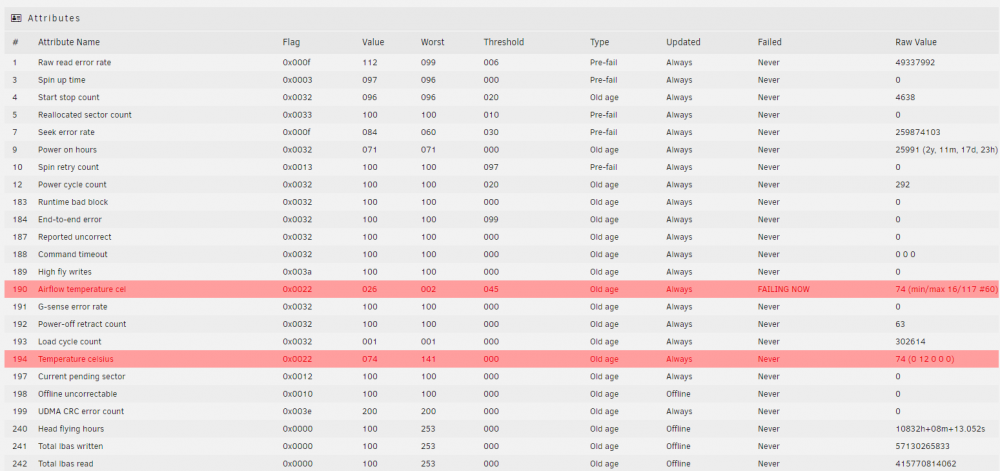
Task: Select the Raw read error rate row
Action: tap(500, 62)
